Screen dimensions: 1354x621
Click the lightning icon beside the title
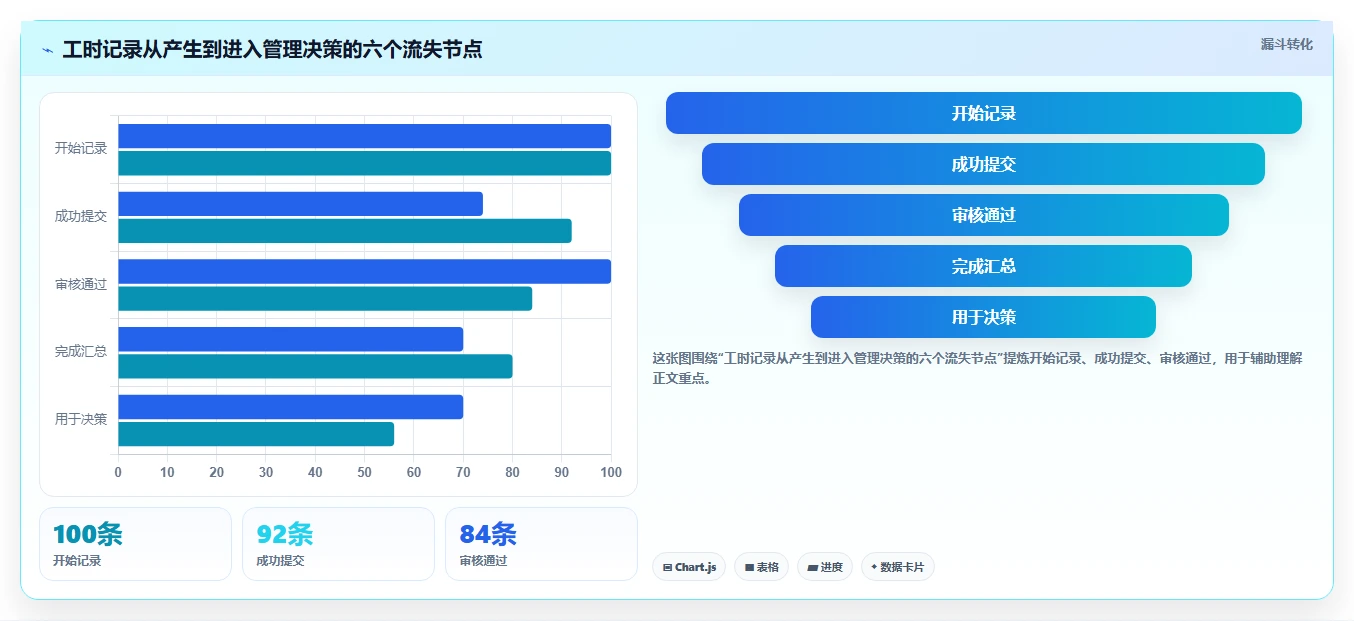48,50
